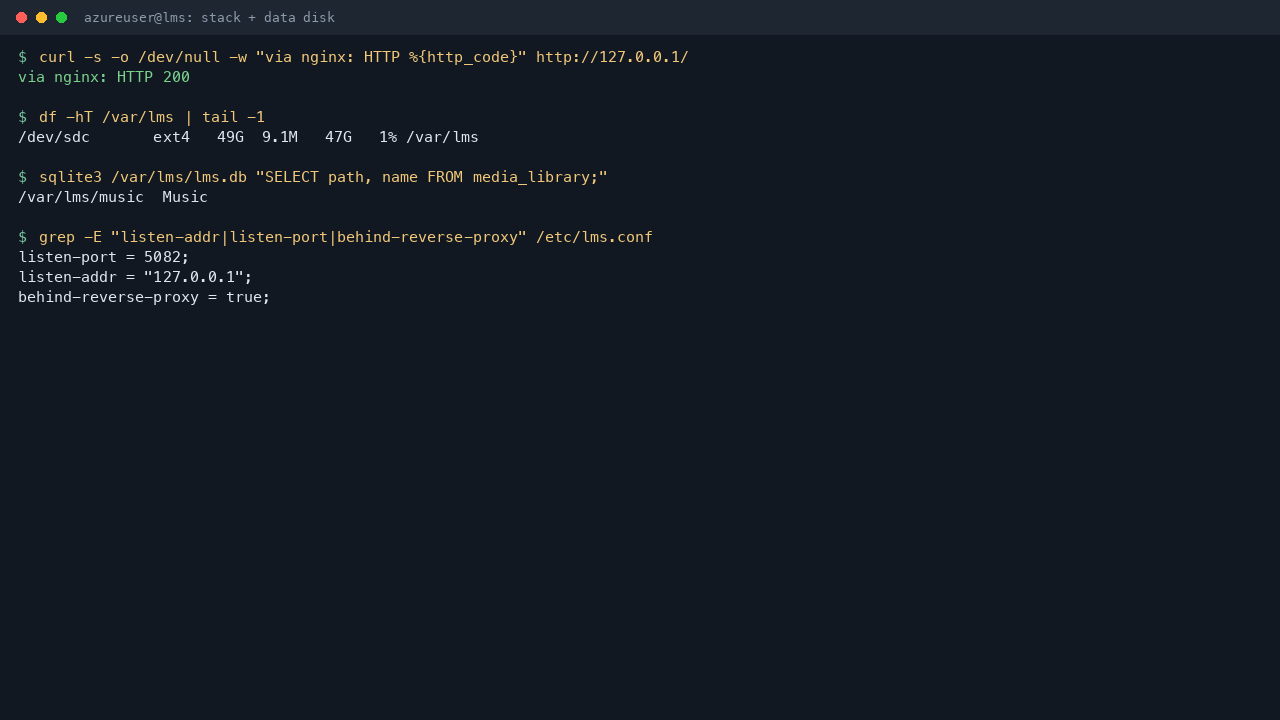Click the sqlite3 SELECT command line
Viewport: 1280px width, 720px height.
[x=313, y=177]
